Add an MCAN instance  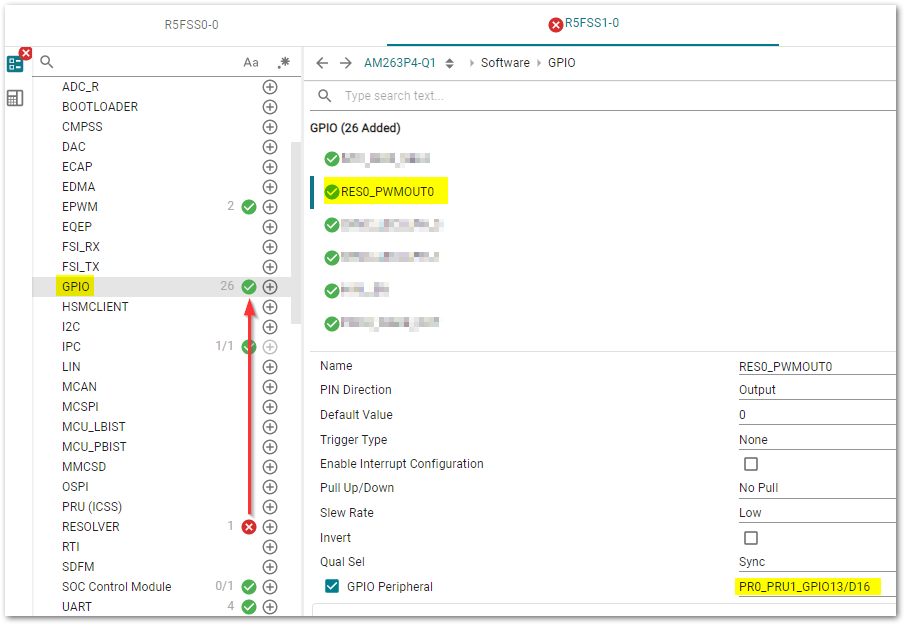(270, 387)
